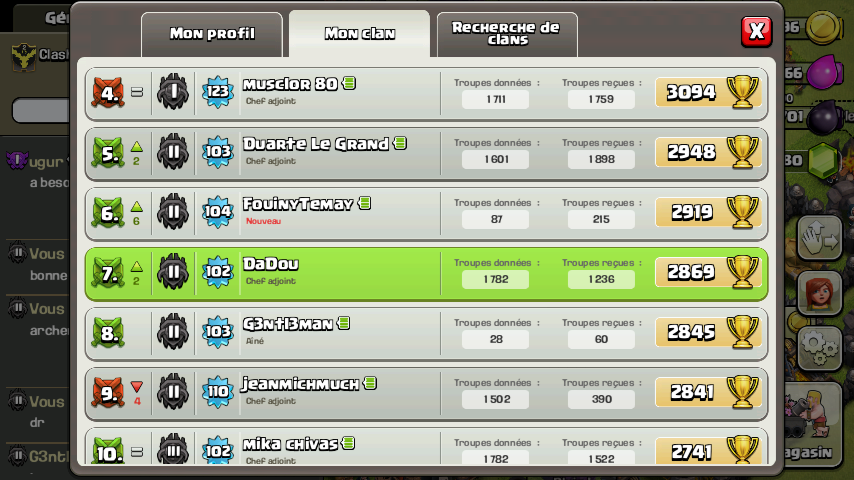Tap the red-haired Valkyrie portrait button
This screenshot has width=854, height=480.
click(820, 293)
